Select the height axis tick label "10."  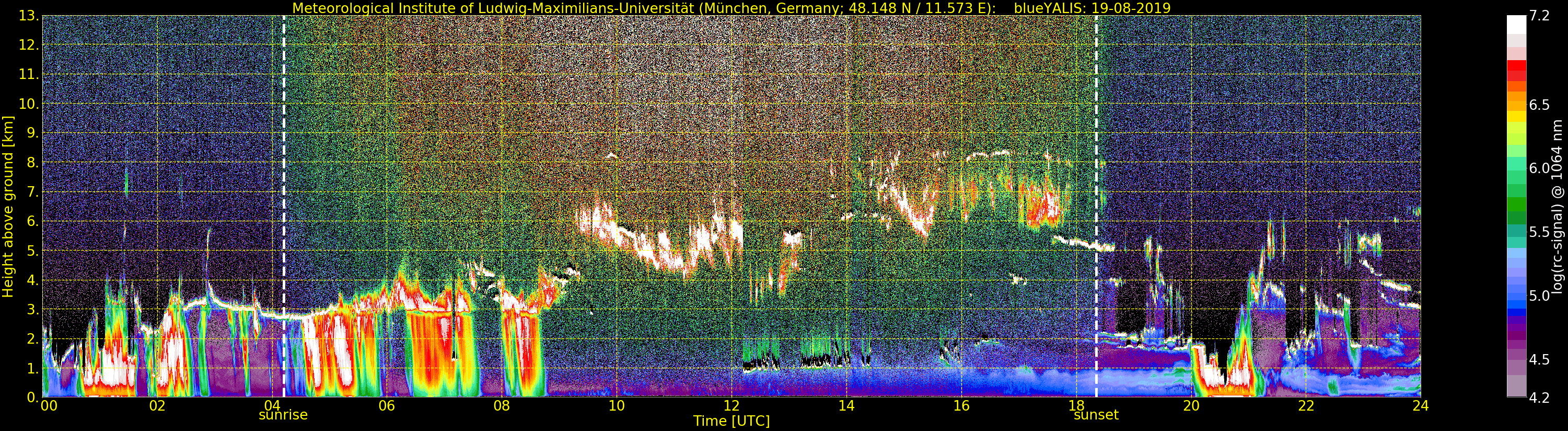click(x=29, y=104)
